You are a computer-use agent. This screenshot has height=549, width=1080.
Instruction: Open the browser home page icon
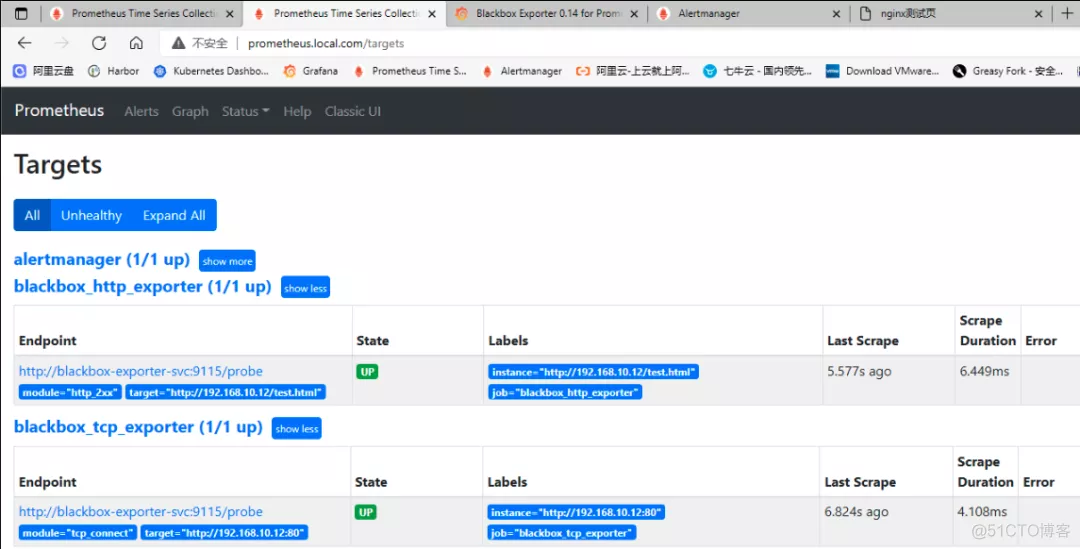(136, 43)
